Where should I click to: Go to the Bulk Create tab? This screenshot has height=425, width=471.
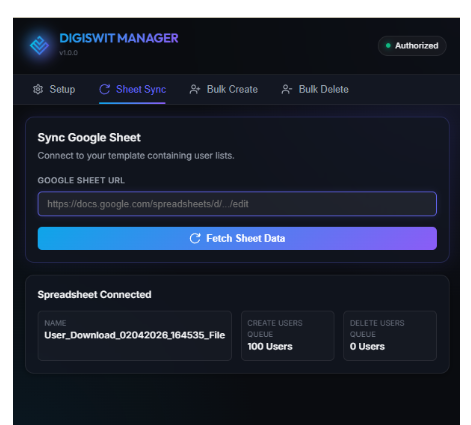point(223,89)
